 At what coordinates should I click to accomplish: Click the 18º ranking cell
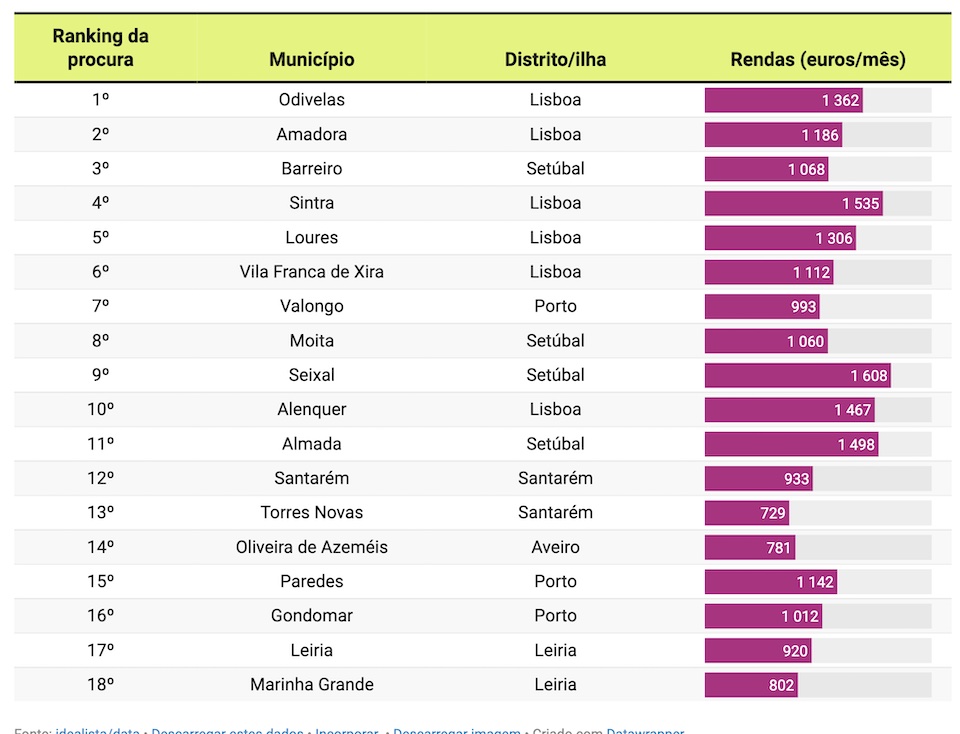coord(100,685)
